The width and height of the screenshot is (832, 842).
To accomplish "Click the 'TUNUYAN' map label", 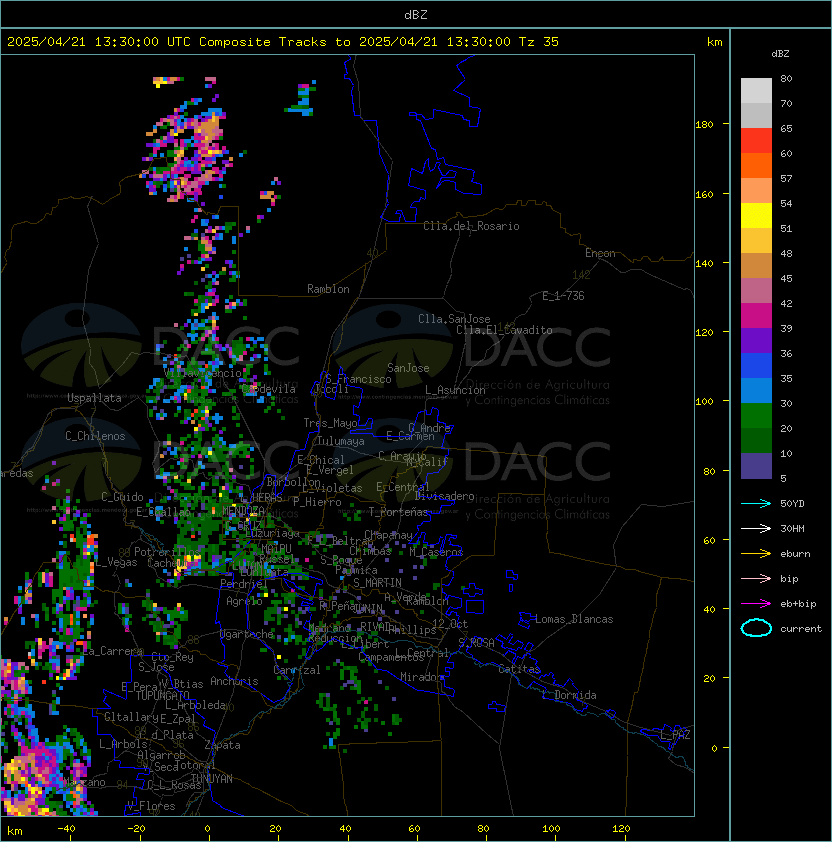I will (212, 779).
